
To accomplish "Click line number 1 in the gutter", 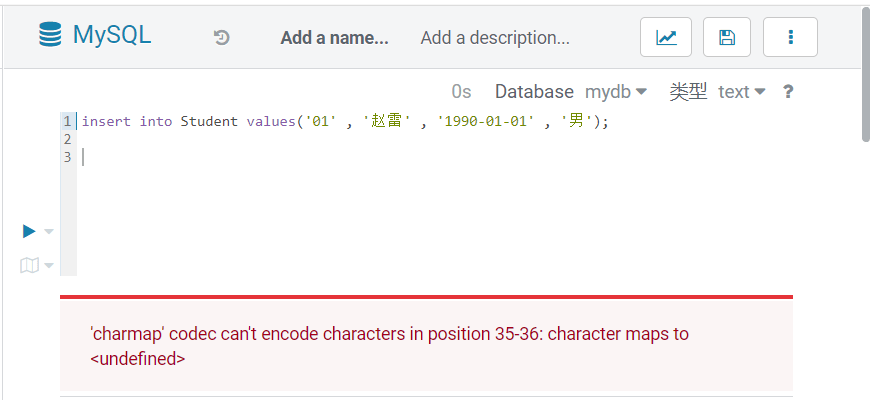I will click(x=67, y=121).
